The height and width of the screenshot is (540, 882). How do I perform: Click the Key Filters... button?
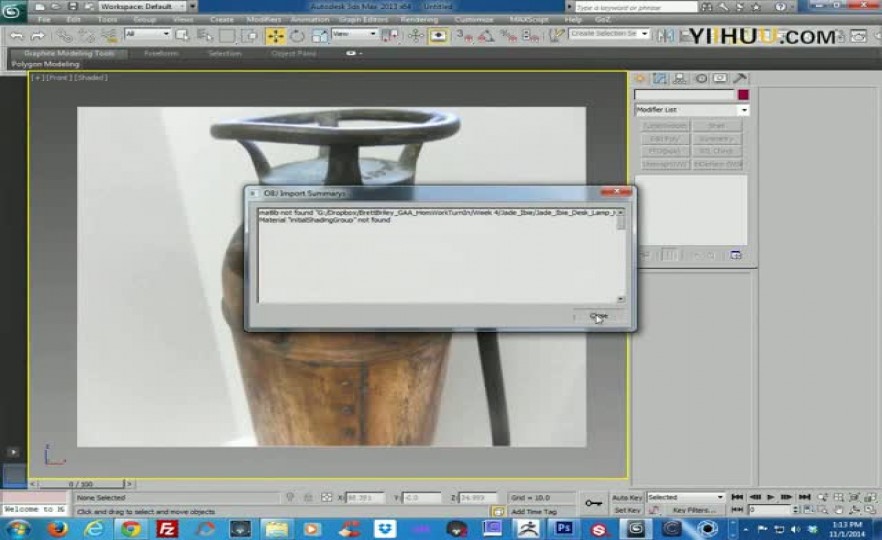(x=694, y=510)
